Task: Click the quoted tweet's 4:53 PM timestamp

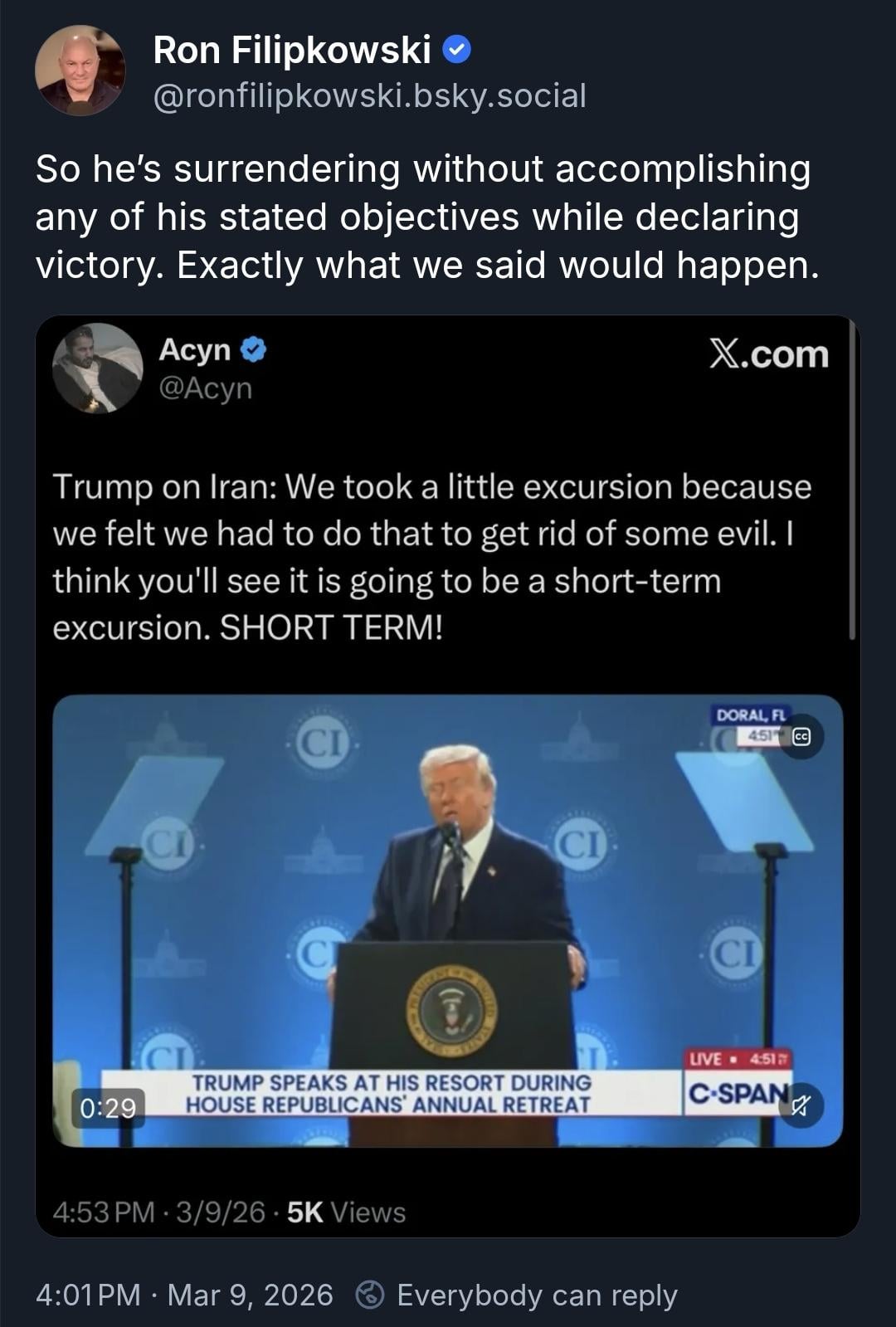Action: (104, 1212)
